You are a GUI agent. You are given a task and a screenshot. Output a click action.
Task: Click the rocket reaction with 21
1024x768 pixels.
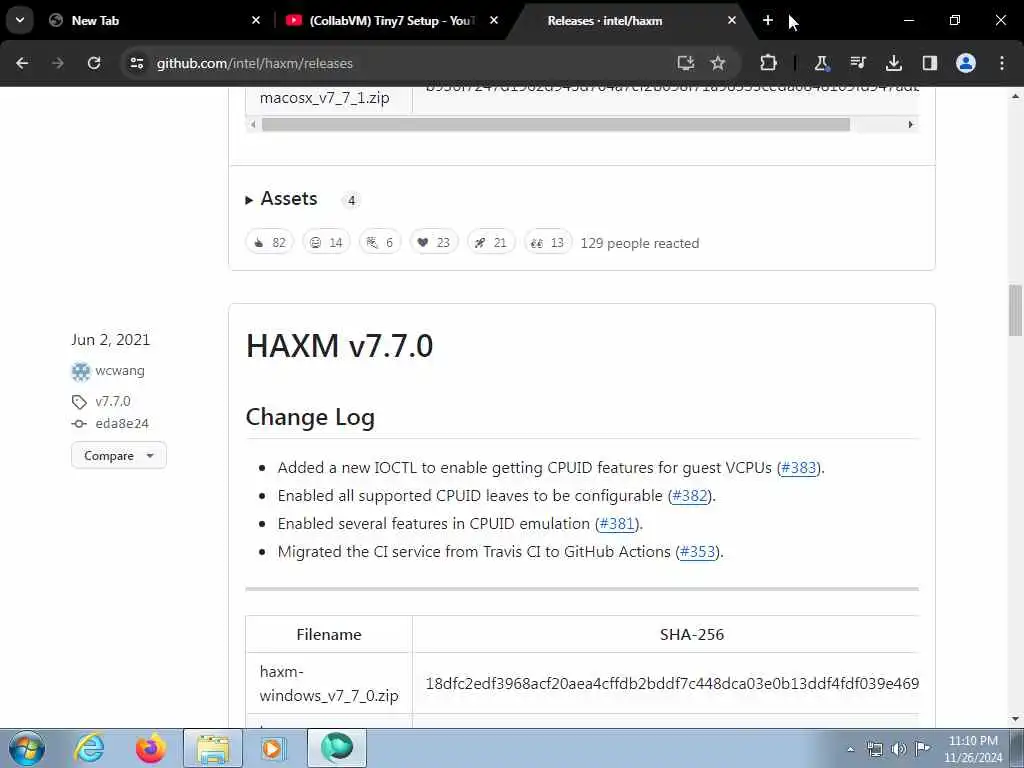491,242
